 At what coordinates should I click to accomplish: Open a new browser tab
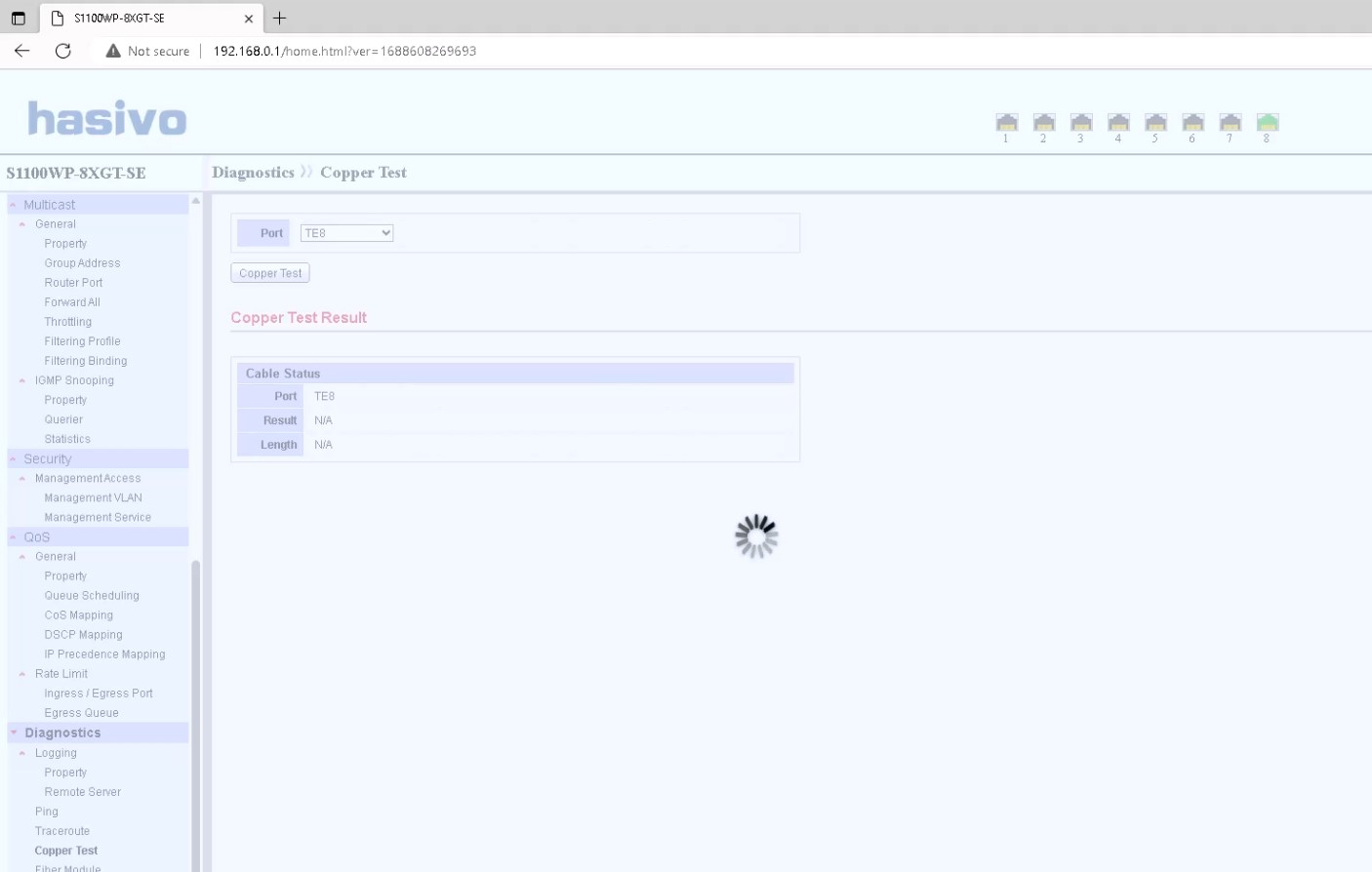tap(280, 18)
